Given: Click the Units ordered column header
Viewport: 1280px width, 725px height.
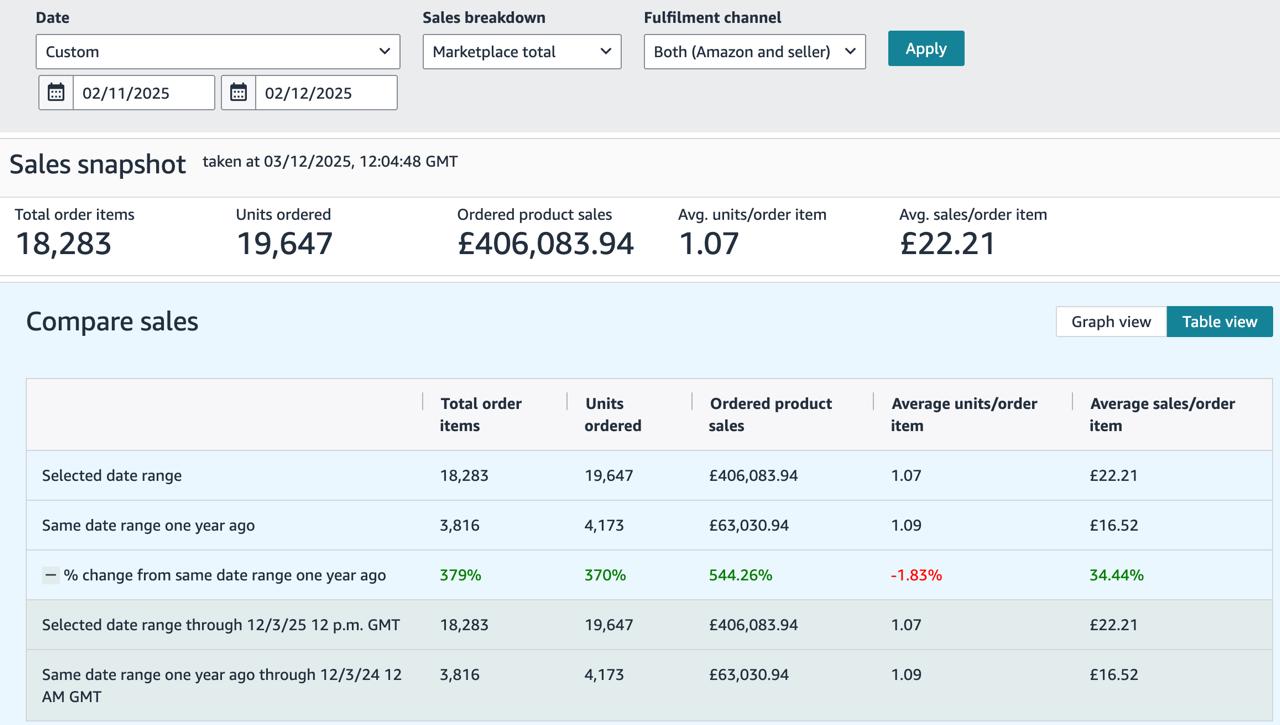Looking at the screenshot, I should pyautogui.click(x=613, y=414).
